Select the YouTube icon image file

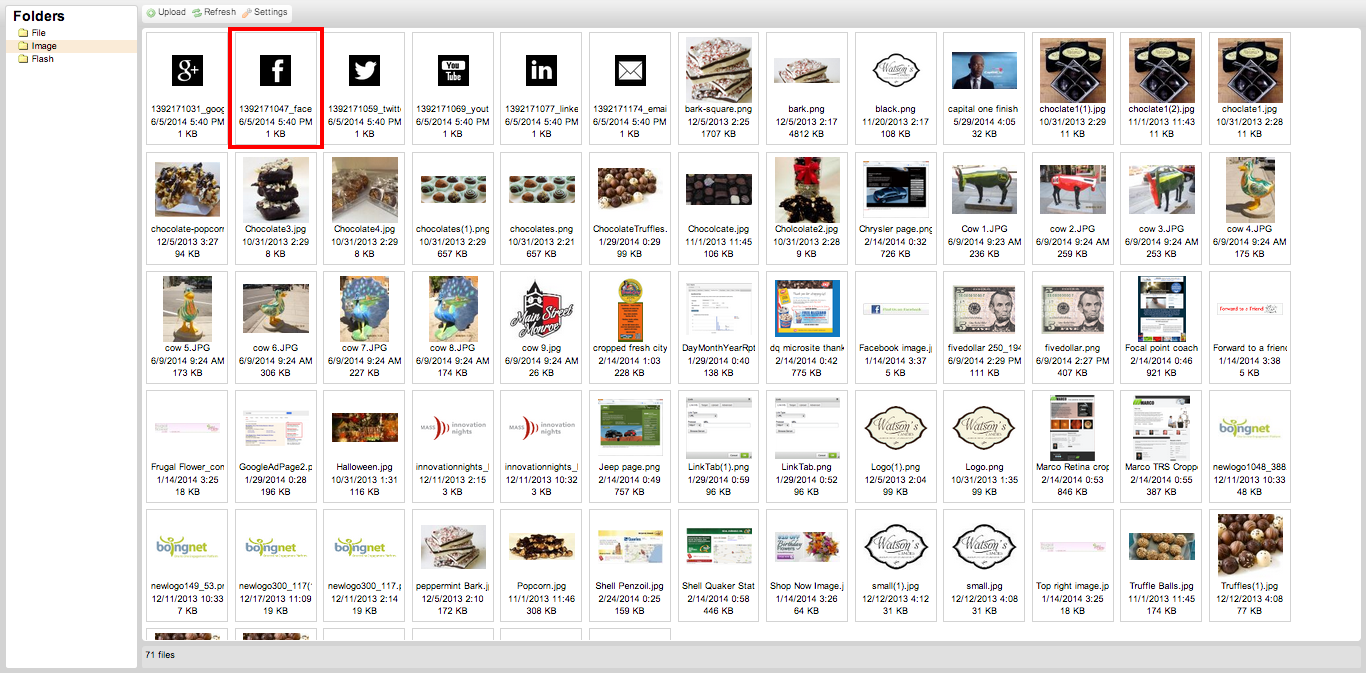(x=453, y=89)
